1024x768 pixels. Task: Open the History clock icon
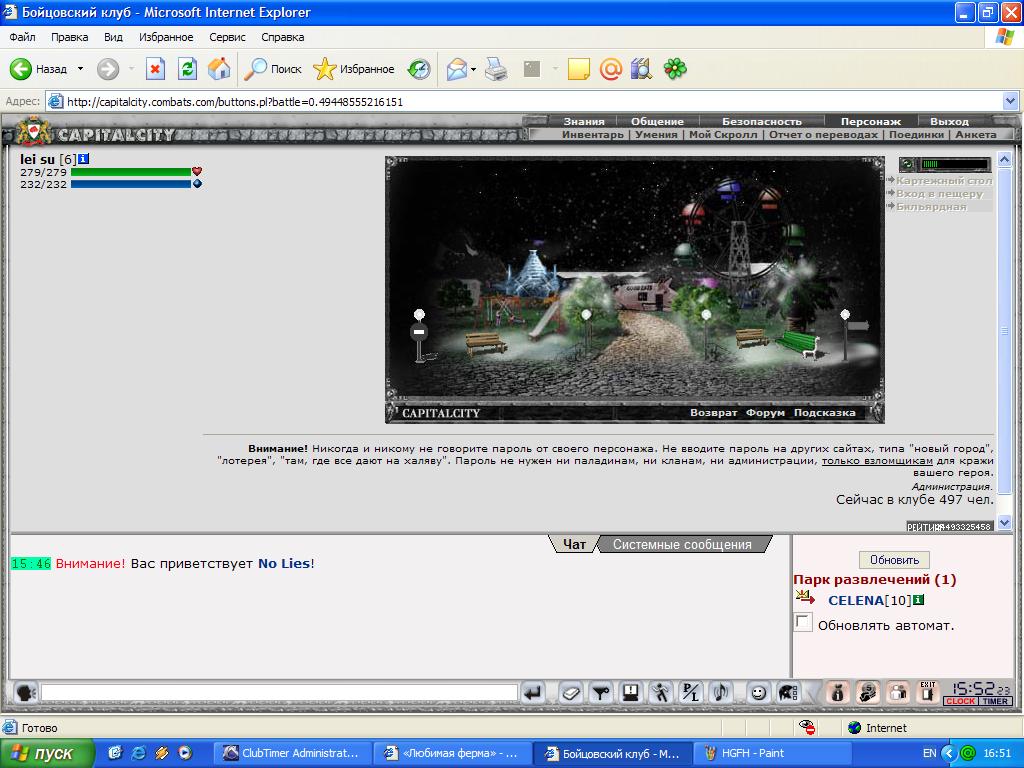419,69
